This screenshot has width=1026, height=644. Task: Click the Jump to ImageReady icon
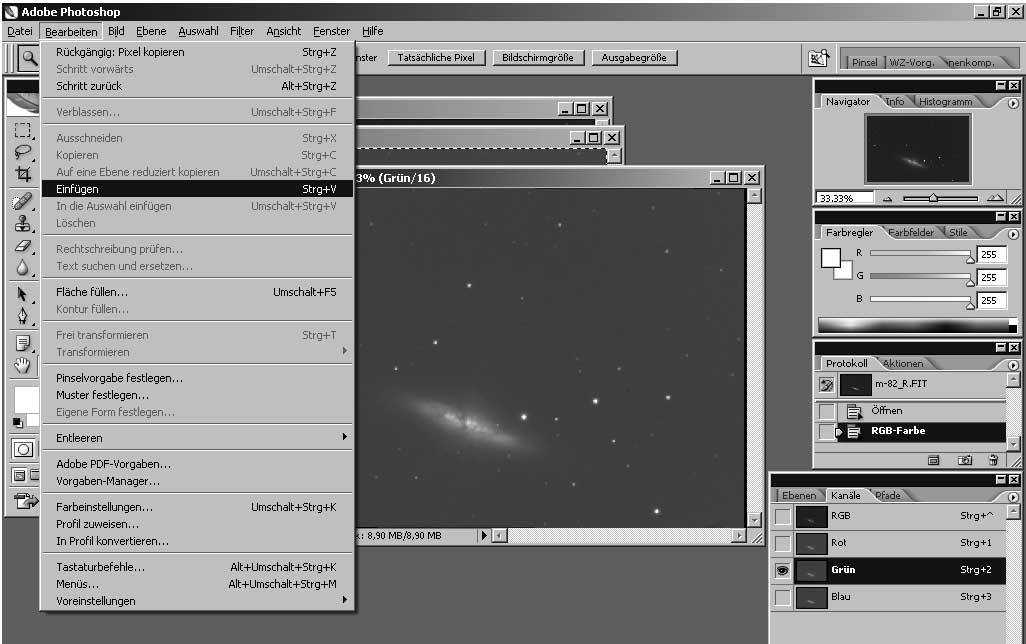tap(26, 501)
